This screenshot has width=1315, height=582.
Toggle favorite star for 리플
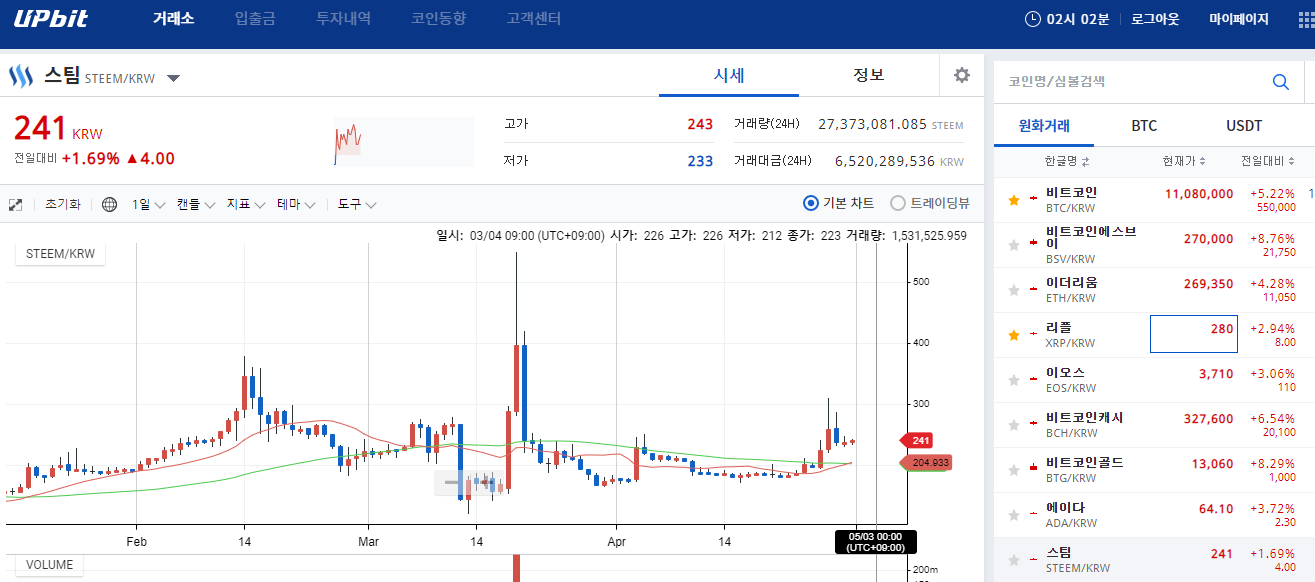click(1014, 335)
